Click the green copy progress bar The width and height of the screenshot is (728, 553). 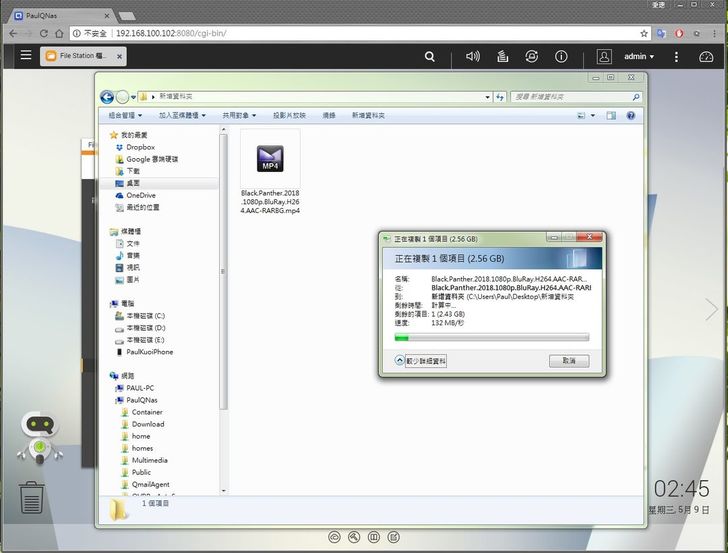point(491,338)
